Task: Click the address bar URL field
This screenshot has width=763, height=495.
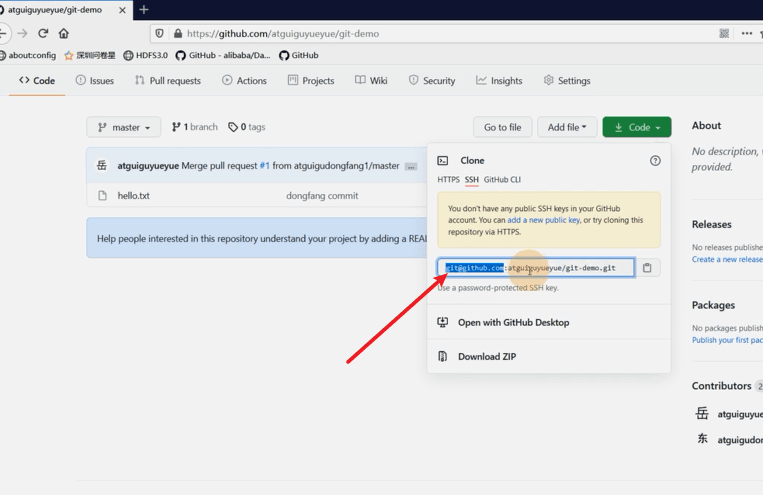Action: point(283,34)
